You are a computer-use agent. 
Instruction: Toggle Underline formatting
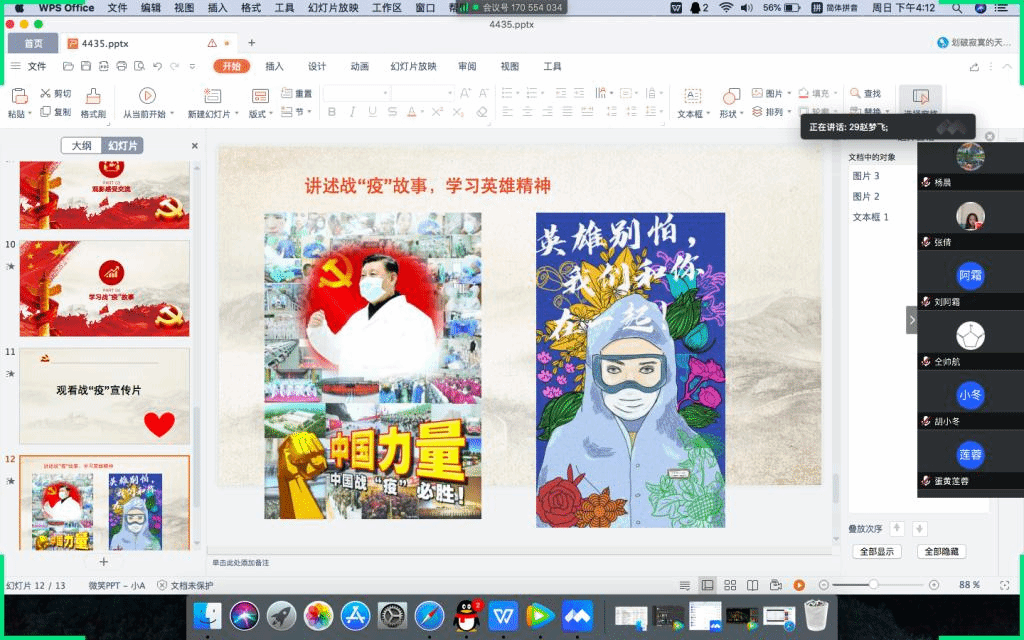point(372,112)
